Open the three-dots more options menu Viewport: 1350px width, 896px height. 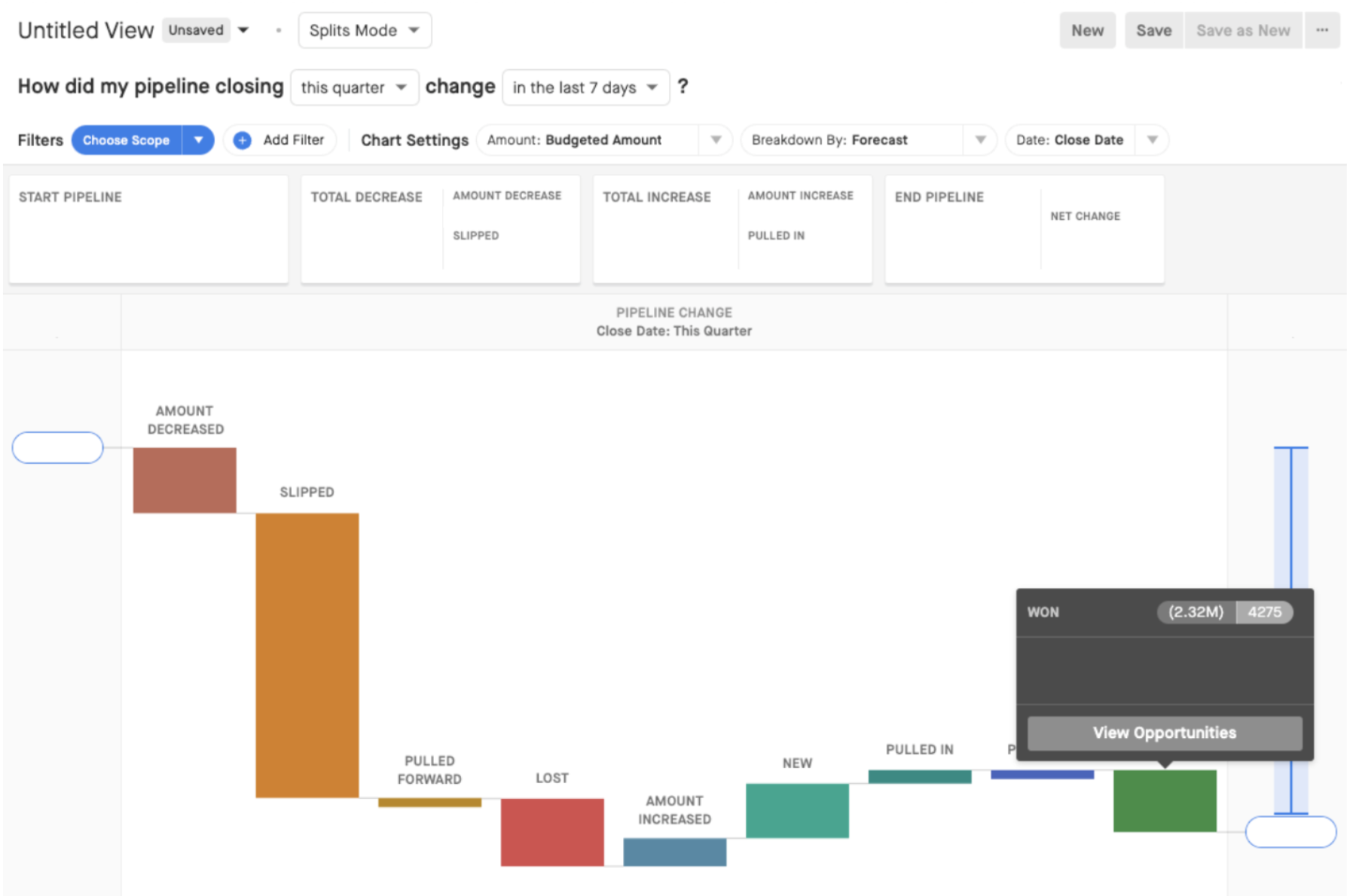click(1322, 30)
